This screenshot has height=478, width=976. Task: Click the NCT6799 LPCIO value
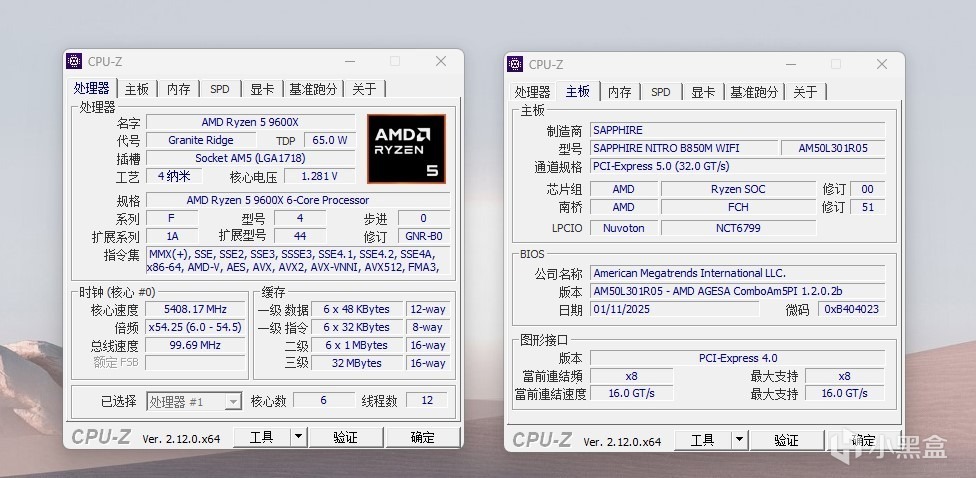tap(738, 228)
